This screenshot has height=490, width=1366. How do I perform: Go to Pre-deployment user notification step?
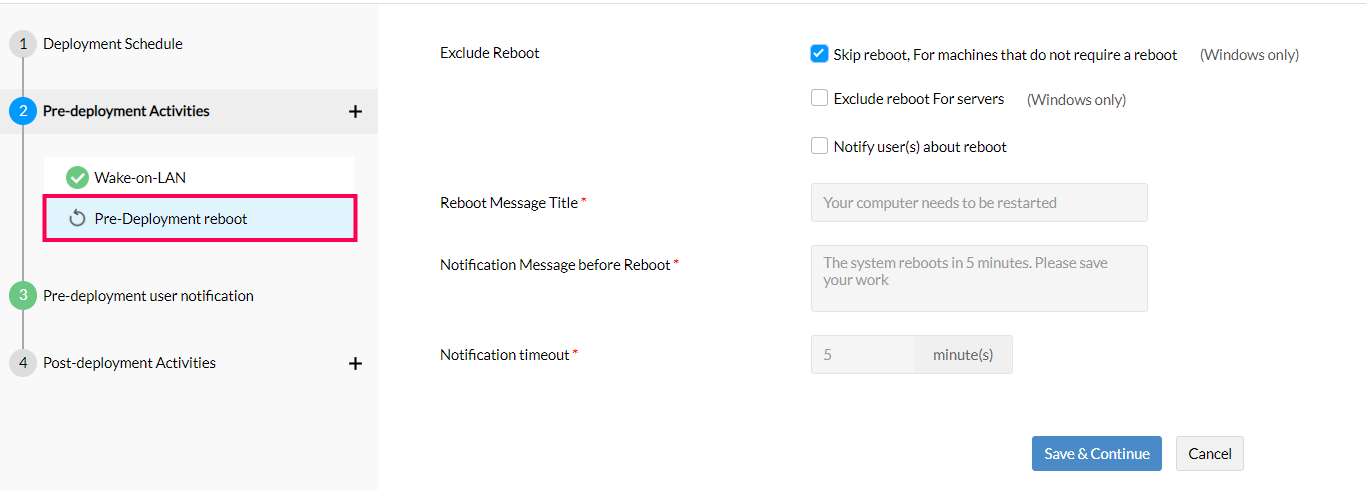[148, 296]
